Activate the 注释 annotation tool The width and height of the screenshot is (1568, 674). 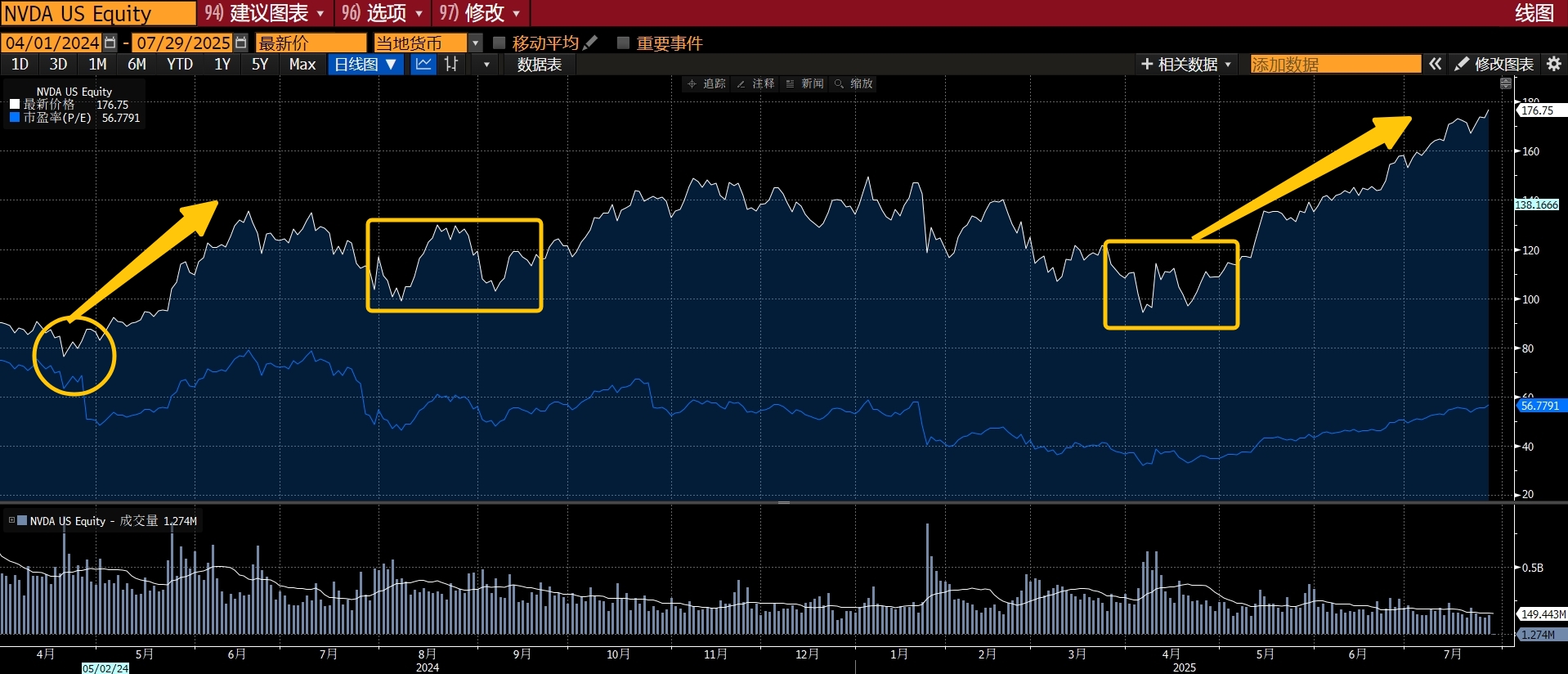point(755,83)
